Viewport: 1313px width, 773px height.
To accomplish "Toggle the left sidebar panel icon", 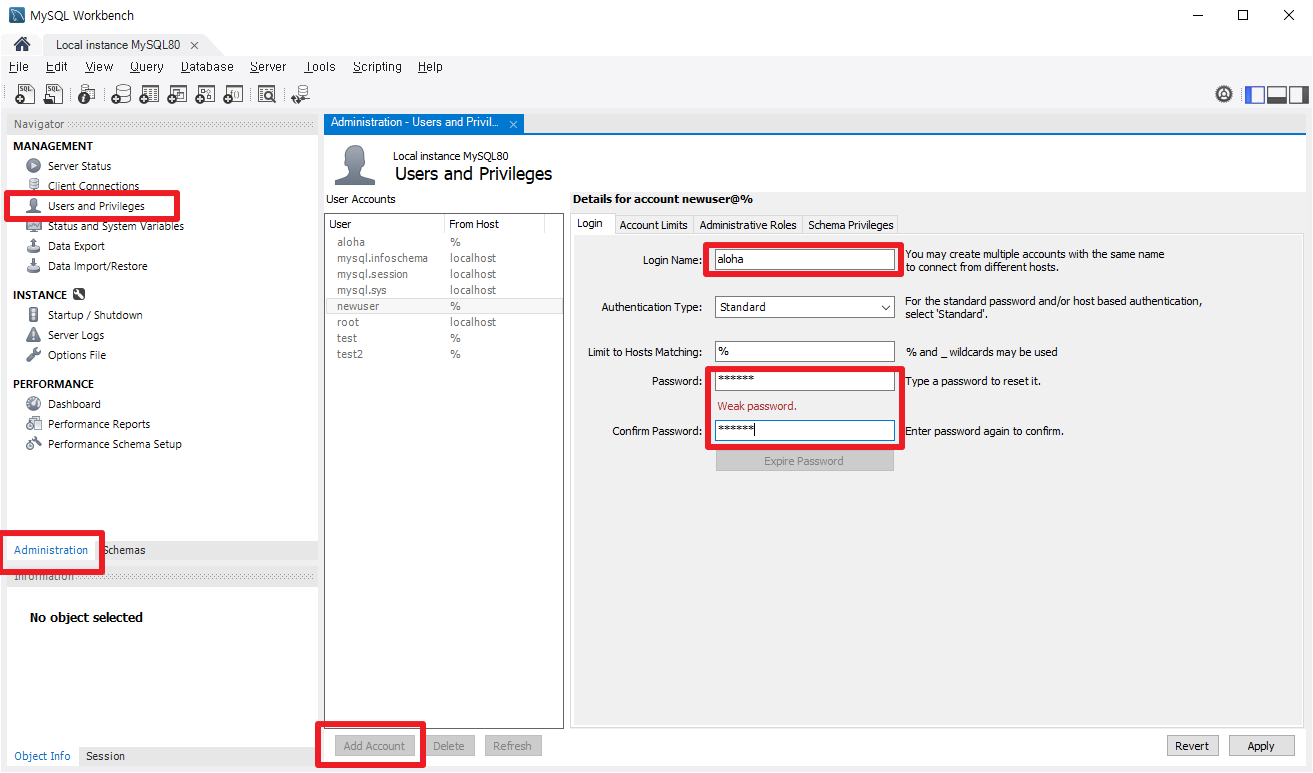I will click(x=1255, y=95).
